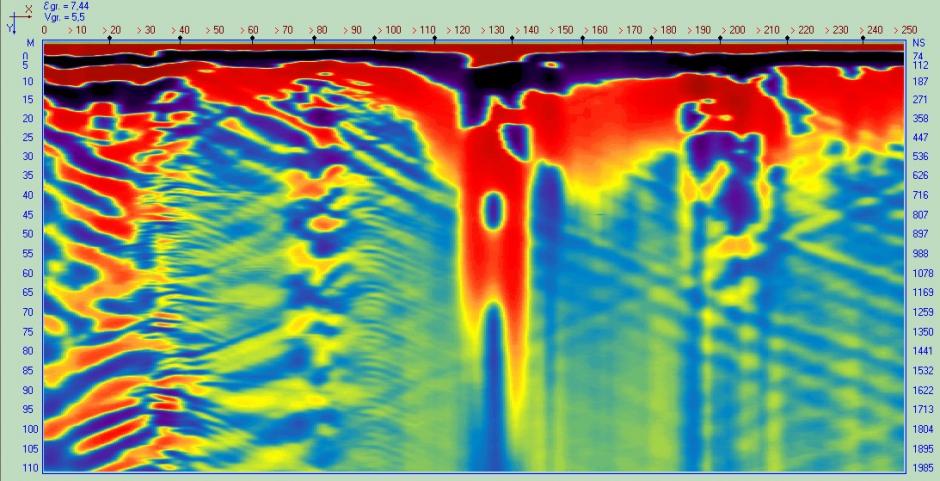Click the top axis label '> 190'
940x481 pixels.
click(699, 30)
